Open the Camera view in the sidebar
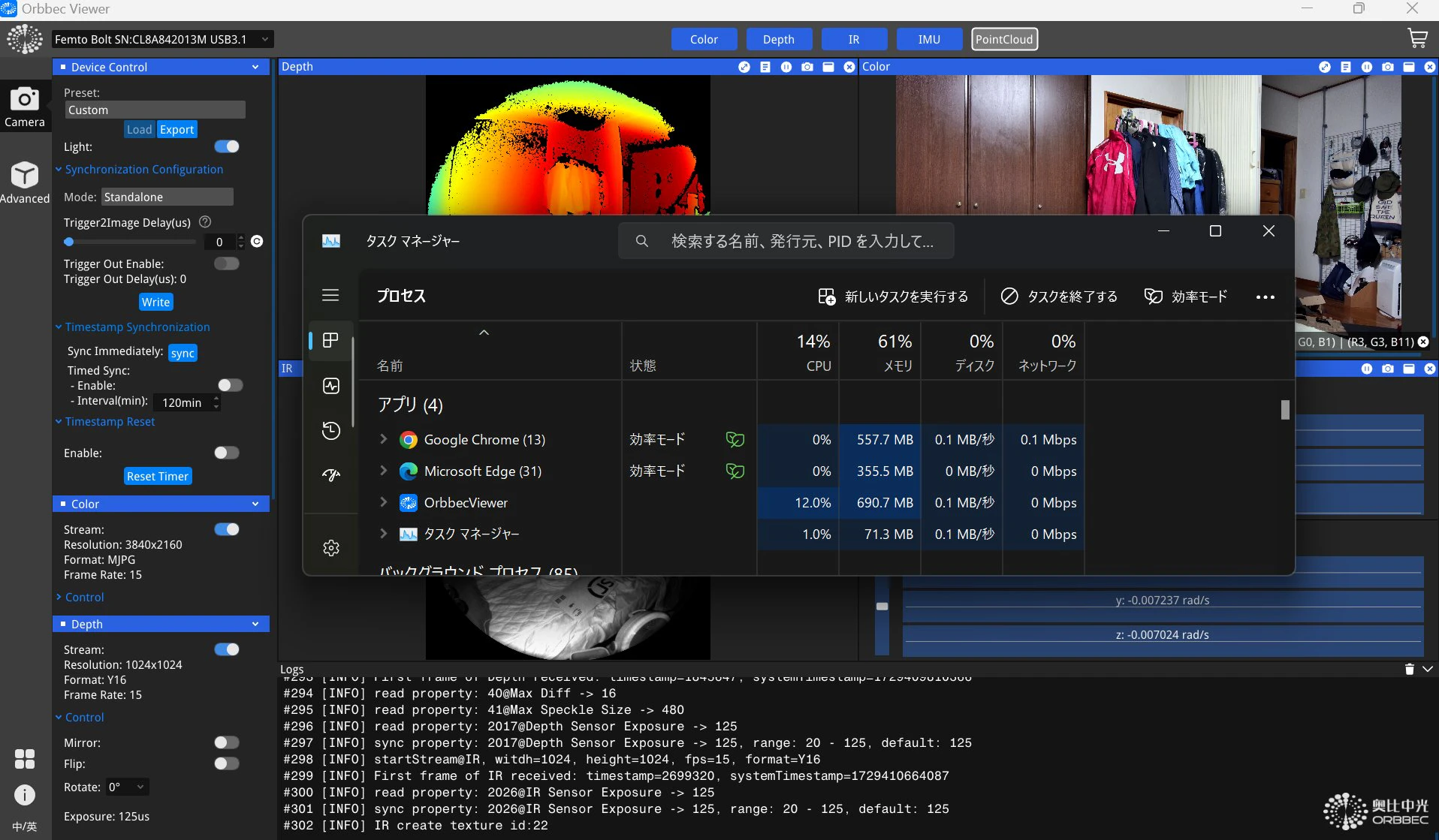Viewport: 1439px width, 840px height. 25,106
